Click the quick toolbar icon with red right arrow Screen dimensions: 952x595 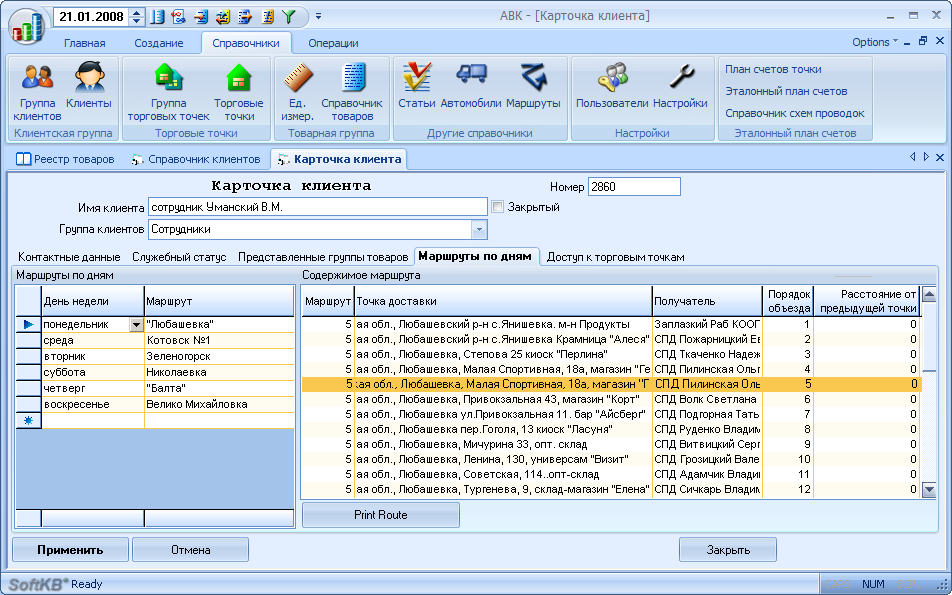(201, 17)
